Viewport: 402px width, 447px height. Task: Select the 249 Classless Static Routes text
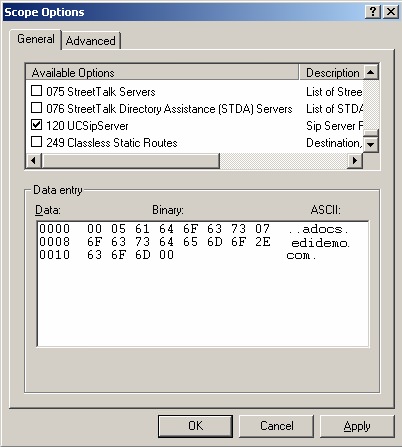[x=112, y=143]
